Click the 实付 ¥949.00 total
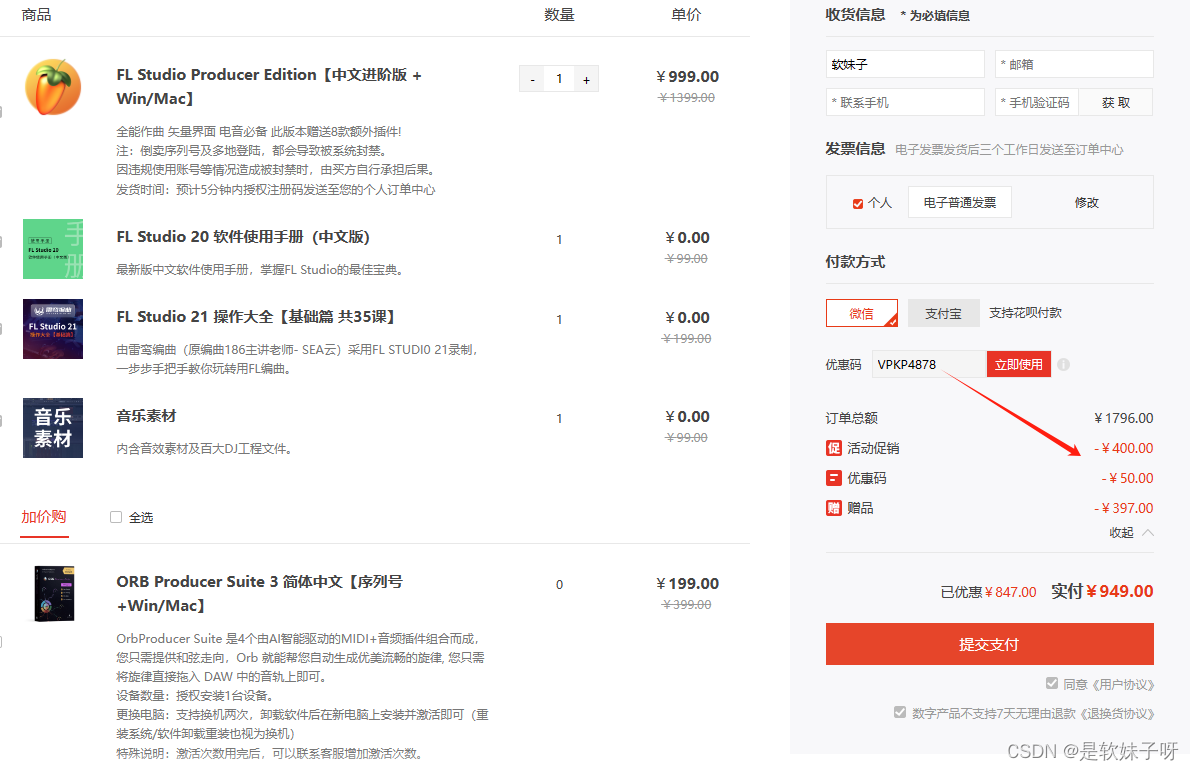1194x771 pixels. (x=1102, y=591)
